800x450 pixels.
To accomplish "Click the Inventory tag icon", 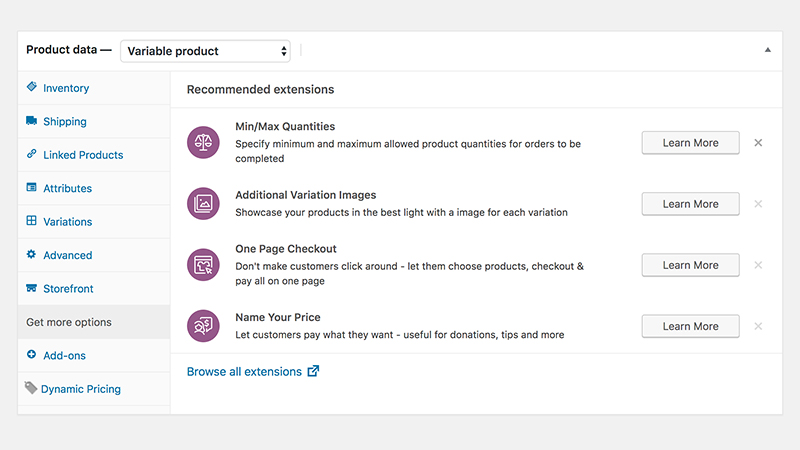I will point(32,87).
